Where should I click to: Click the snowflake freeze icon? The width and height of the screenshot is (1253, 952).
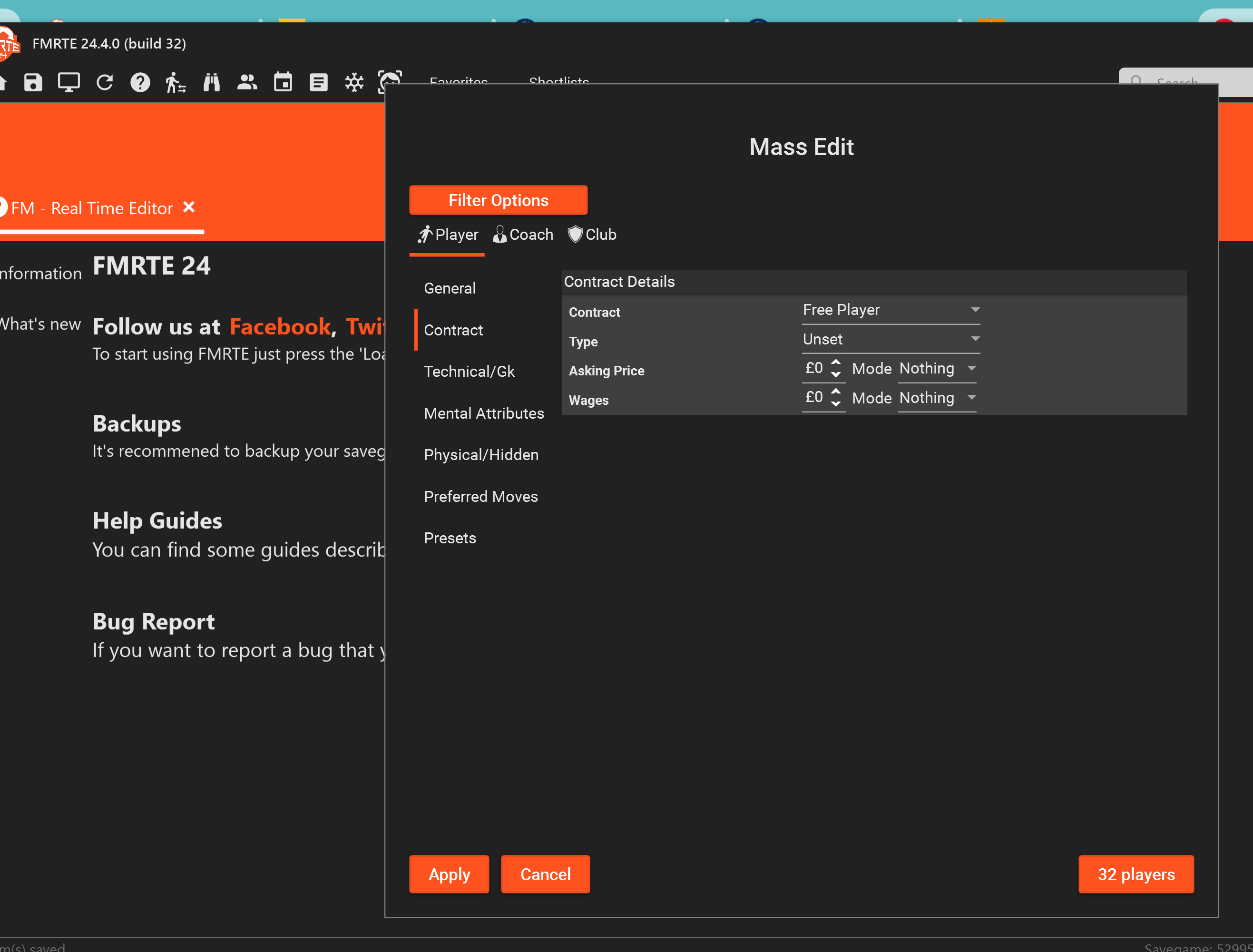[x=354, y=83]
